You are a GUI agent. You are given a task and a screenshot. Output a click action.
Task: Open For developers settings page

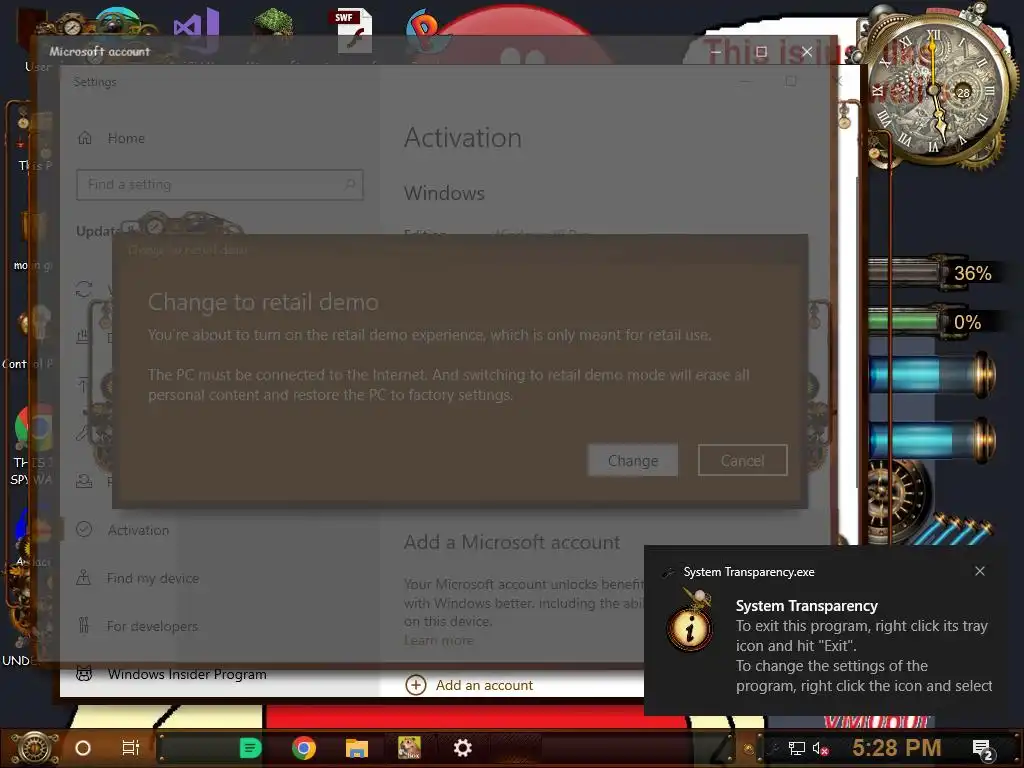(x=152, y=626)
